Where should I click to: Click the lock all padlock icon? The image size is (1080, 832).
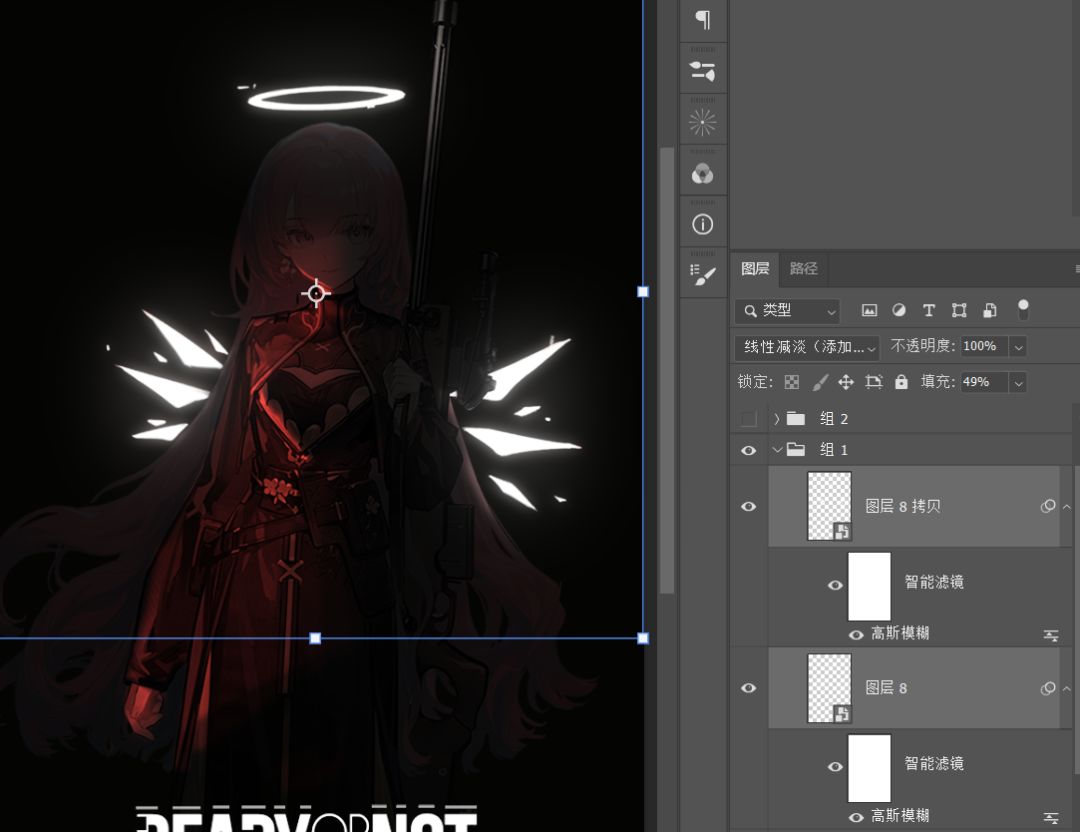coord(901,382)
